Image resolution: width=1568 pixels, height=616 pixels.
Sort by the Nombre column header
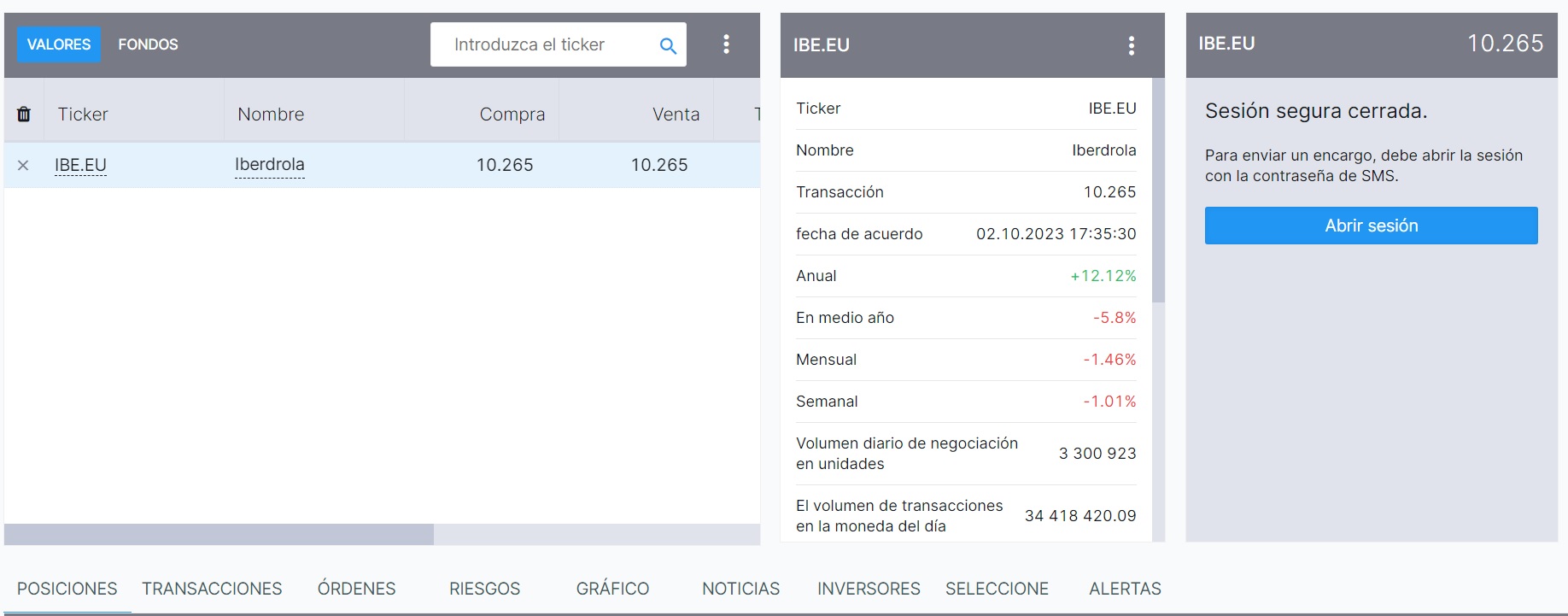(271, 114)
